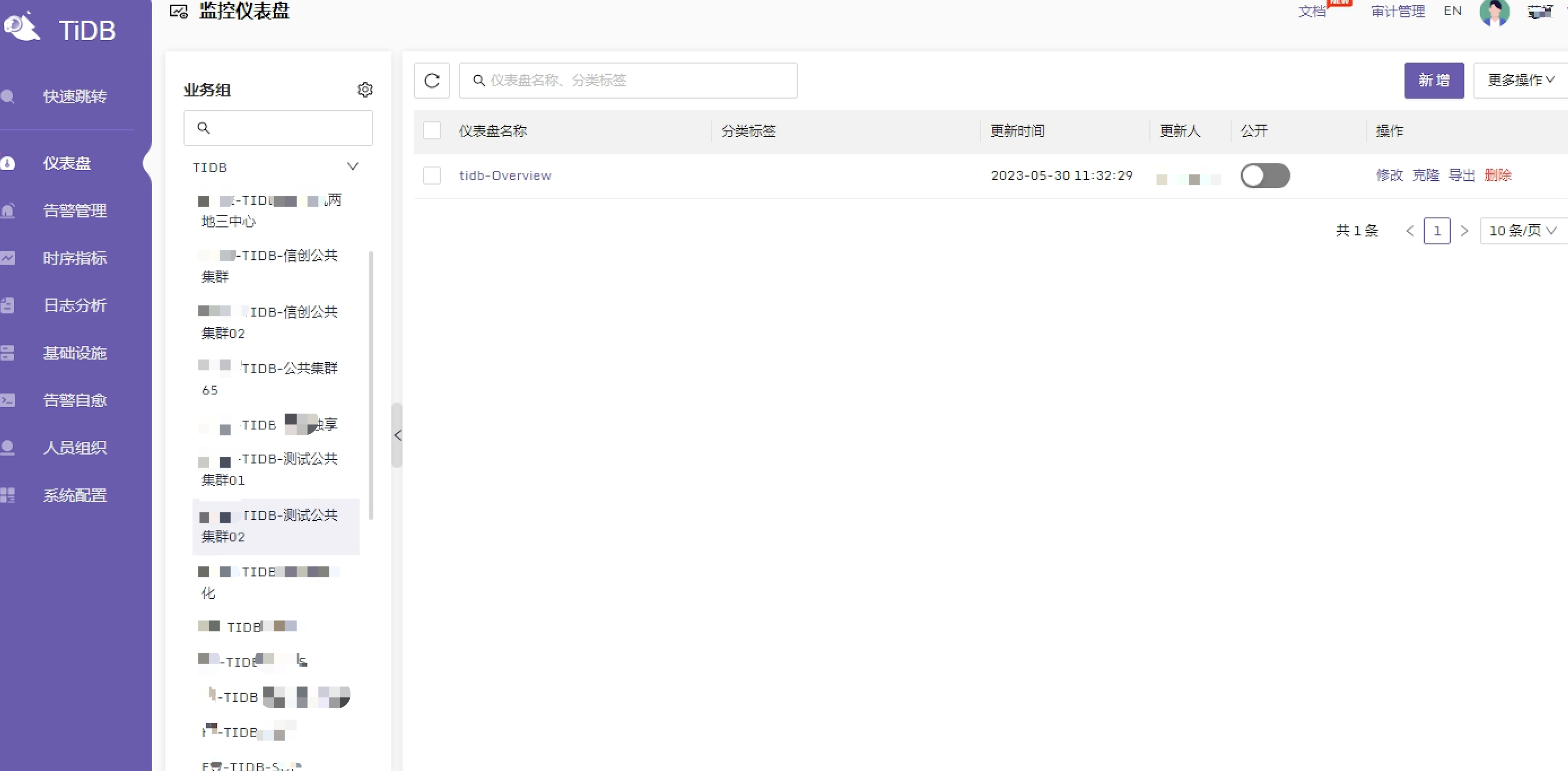This screenshot has height=771, width=1568.
Task: Open the 更多操作 dropdown
Action: click(1520, 80)
